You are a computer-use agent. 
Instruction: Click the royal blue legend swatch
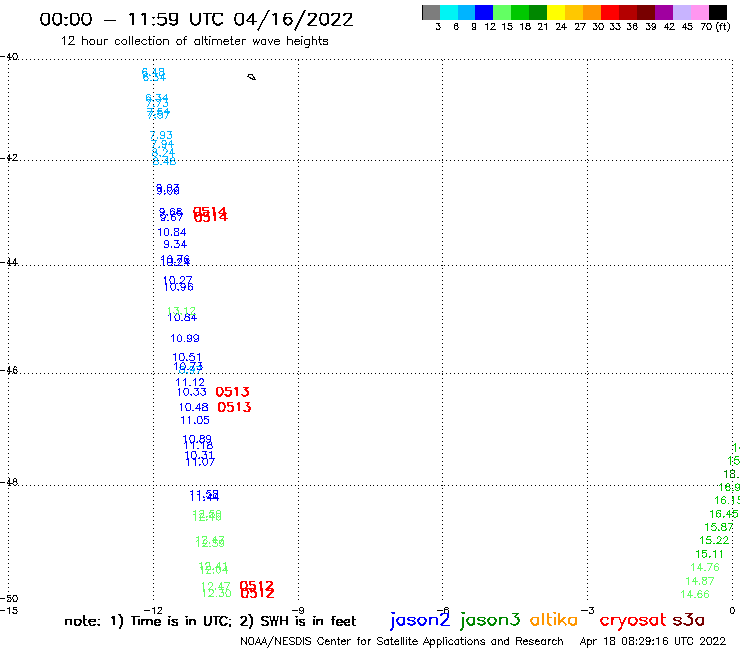[x=484, y=12]
